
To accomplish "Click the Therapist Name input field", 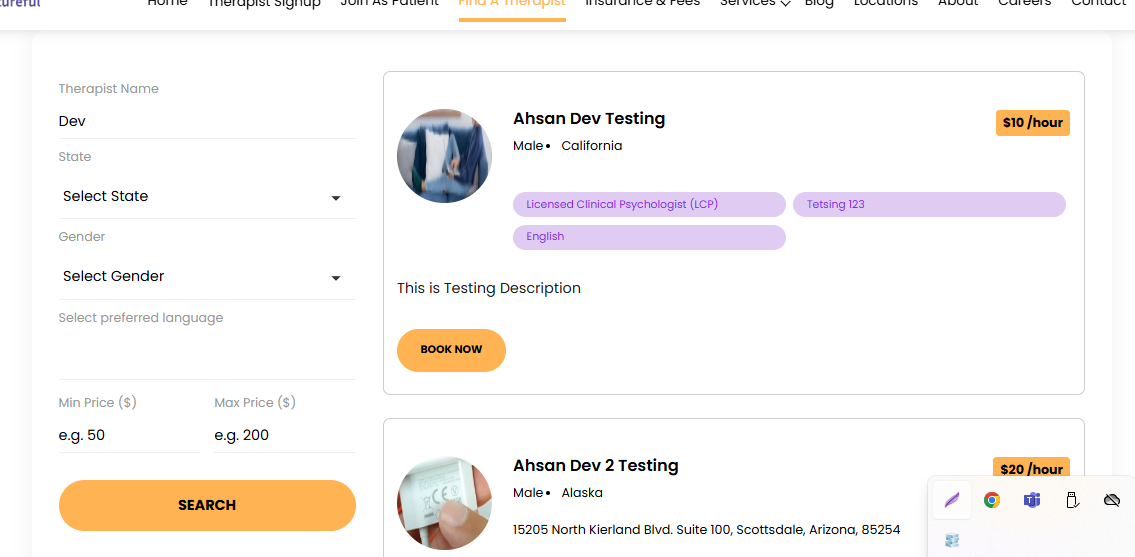I will (x=206, y=121).
